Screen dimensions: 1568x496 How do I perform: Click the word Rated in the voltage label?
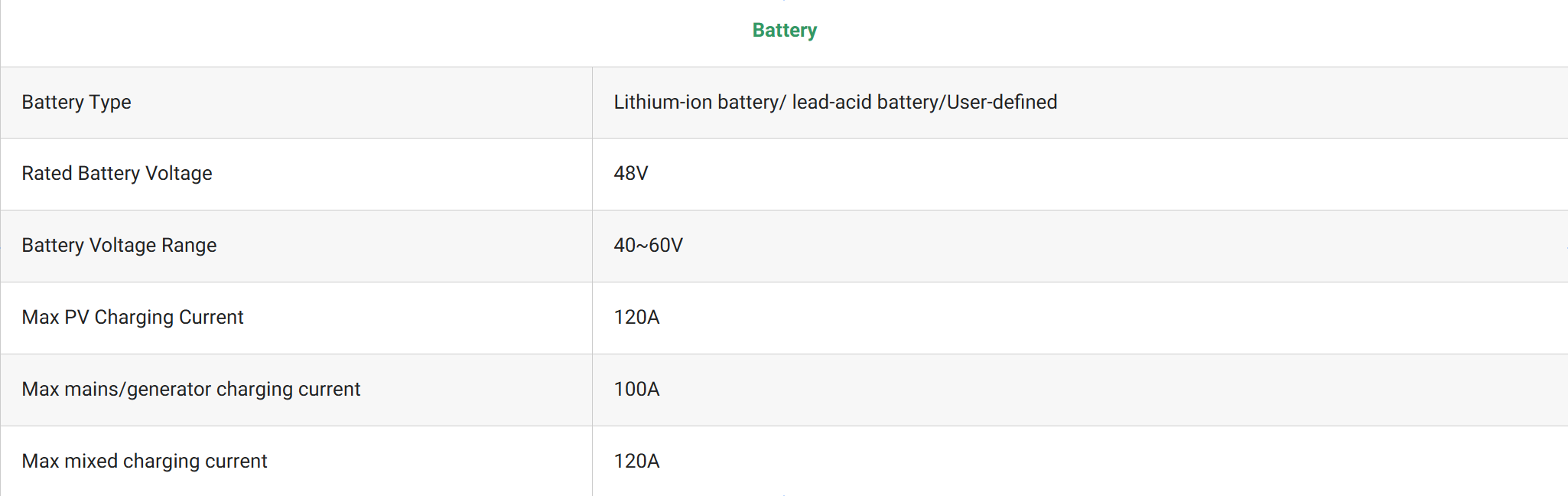47,174
